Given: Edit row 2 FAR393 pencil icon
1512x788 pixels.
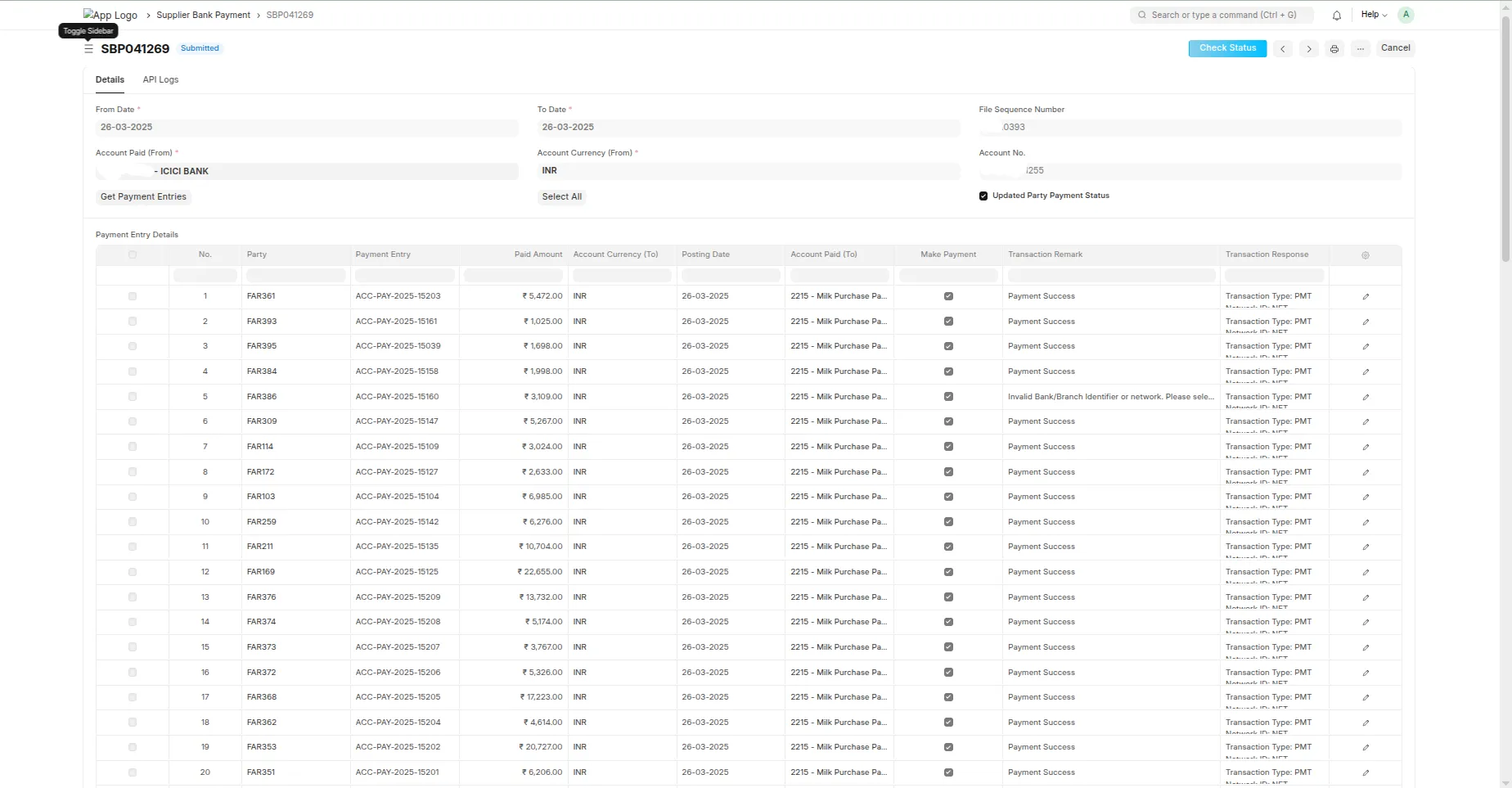Looking at the screenshot, I should tap(1366, 322).
